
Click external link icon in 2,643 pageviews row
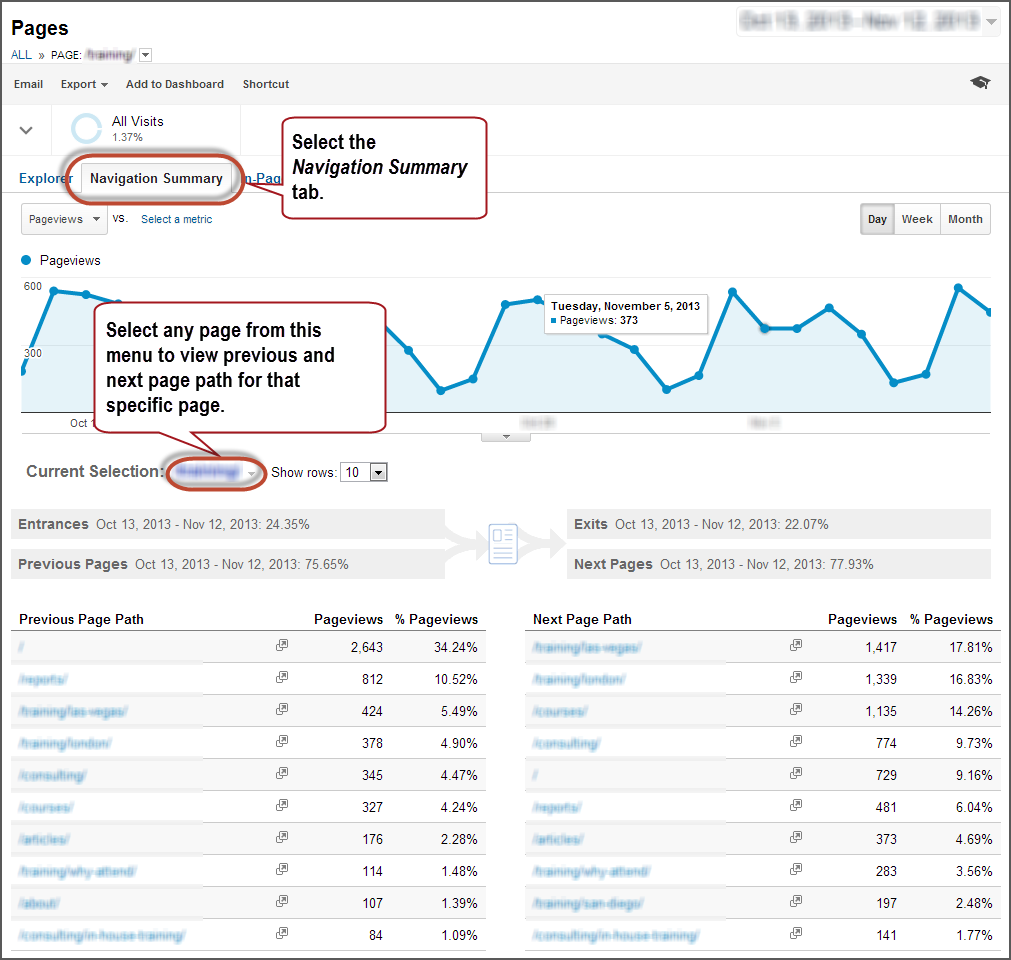coord(282,646)
